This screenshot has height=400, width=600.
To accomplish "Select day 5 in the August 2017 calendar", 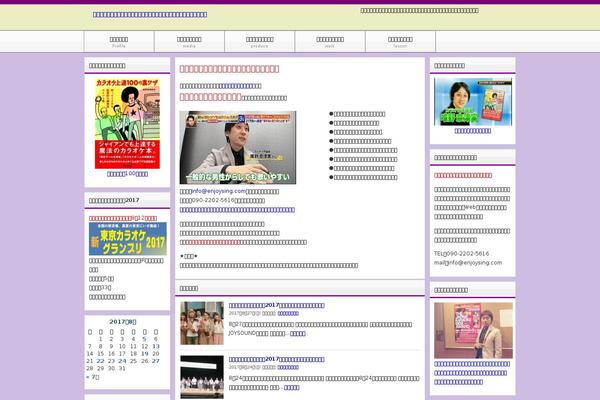I will point(144,339).
